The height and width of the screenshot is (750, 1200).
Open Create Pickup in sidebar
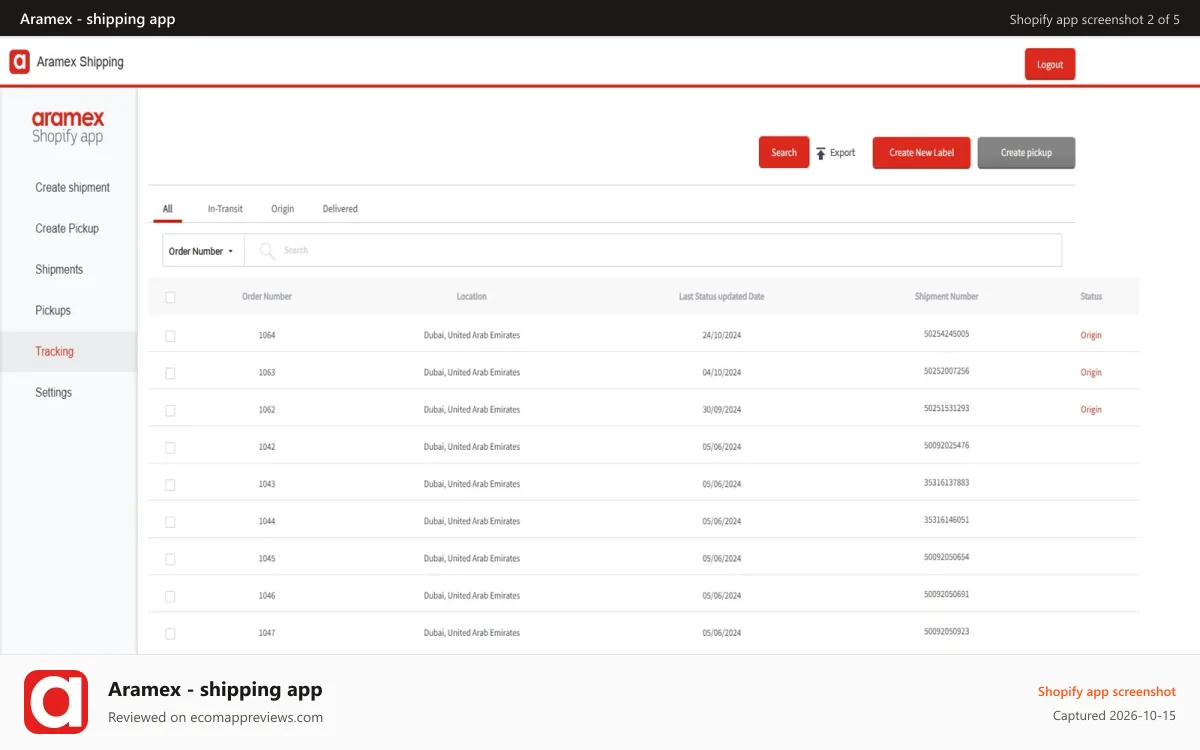coord(67,228)
